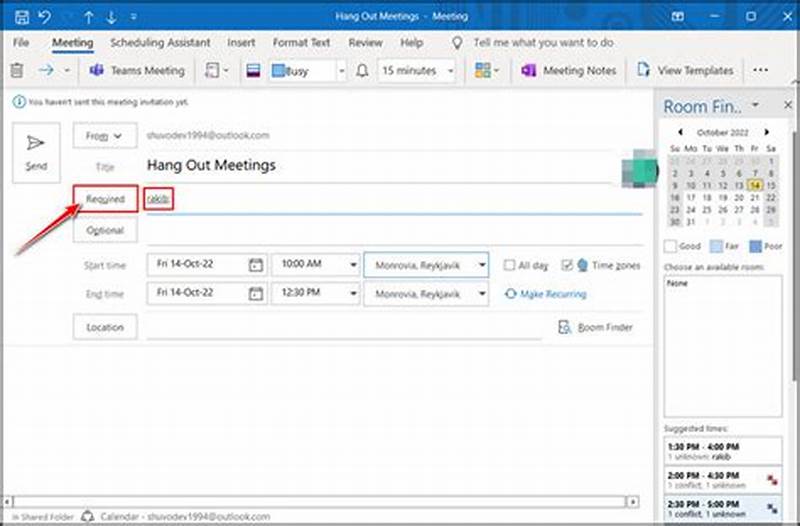Image resolution: width=800 pixels, height=526 pixels.
Task: Go to previous item with up arrow
Action: 88,17
